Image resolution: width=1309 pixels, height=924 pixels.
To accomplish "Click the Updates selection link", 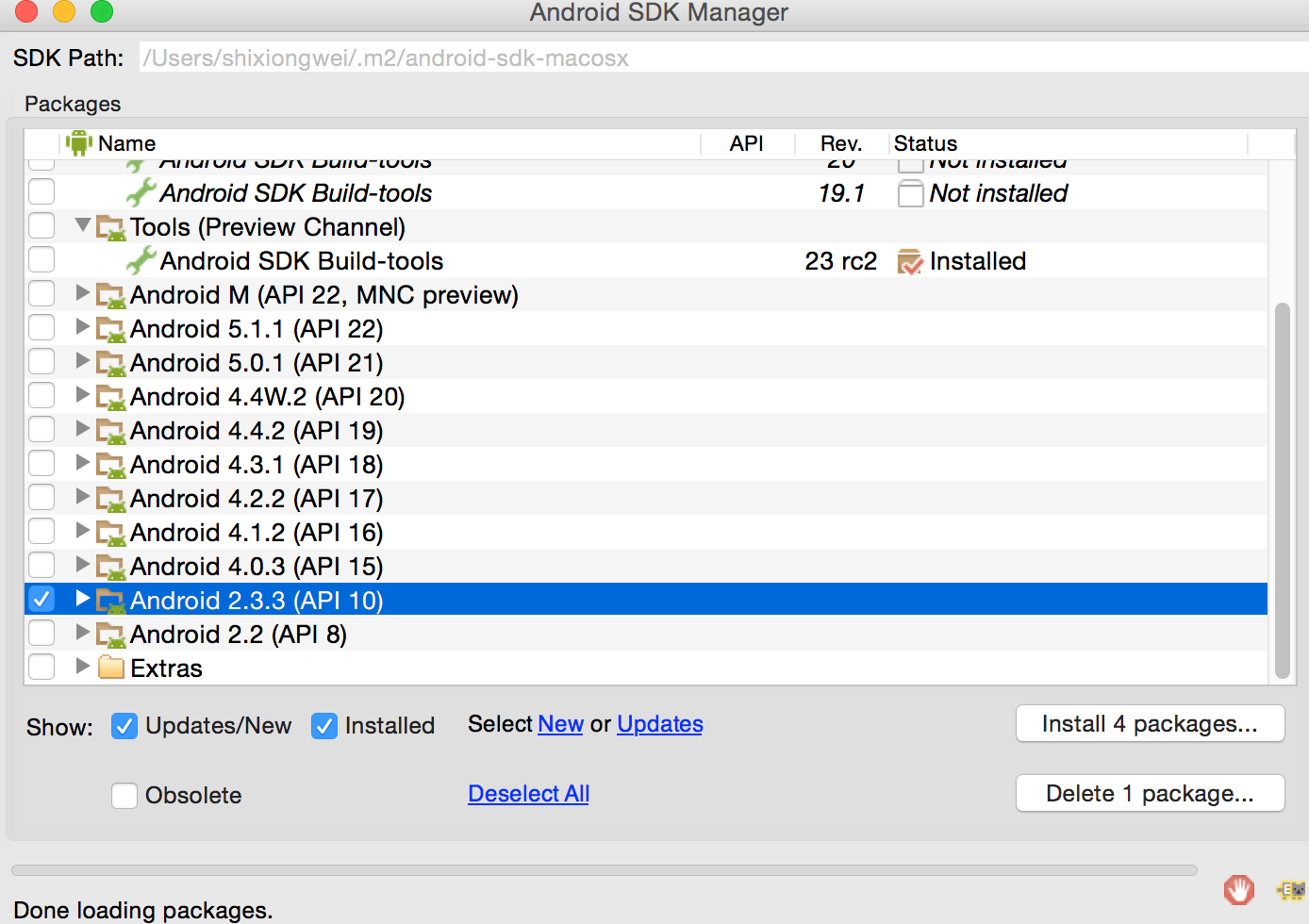I will click(660, 724).
